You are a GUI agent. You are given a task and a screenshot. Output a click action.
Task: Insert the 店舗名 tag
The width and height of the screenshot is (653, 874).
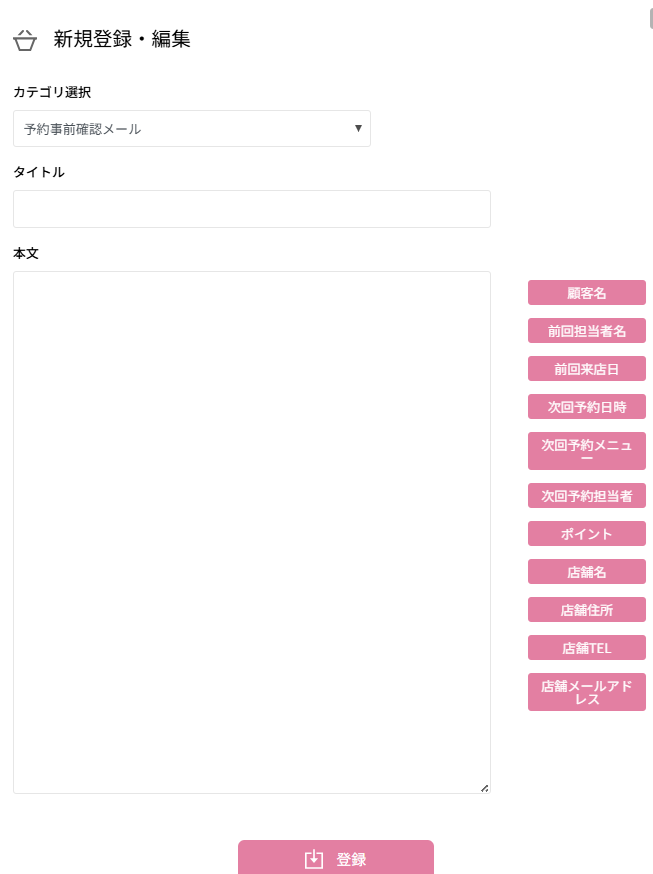click(586, 572)
